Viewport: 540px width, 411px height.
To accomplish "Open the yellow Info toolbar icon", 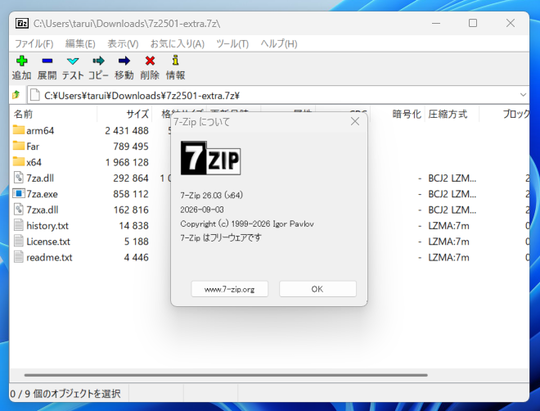I will point(175,60).
